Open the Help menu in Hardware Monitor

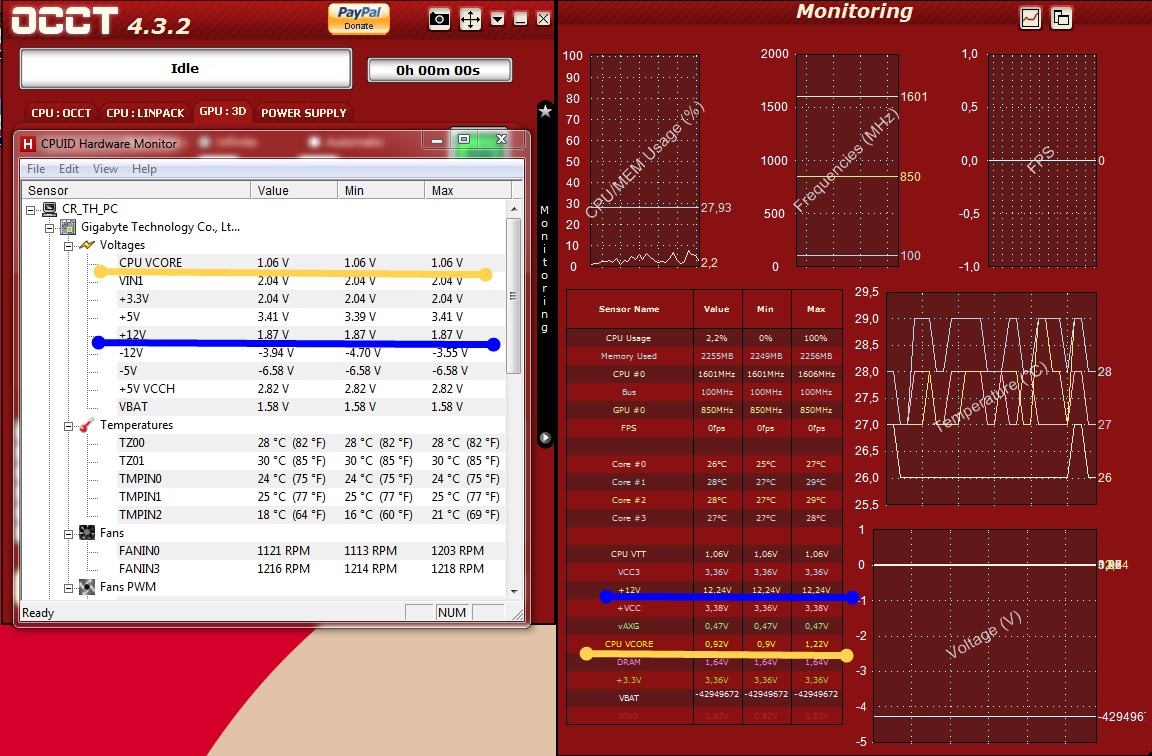click(x=144, y=169)
